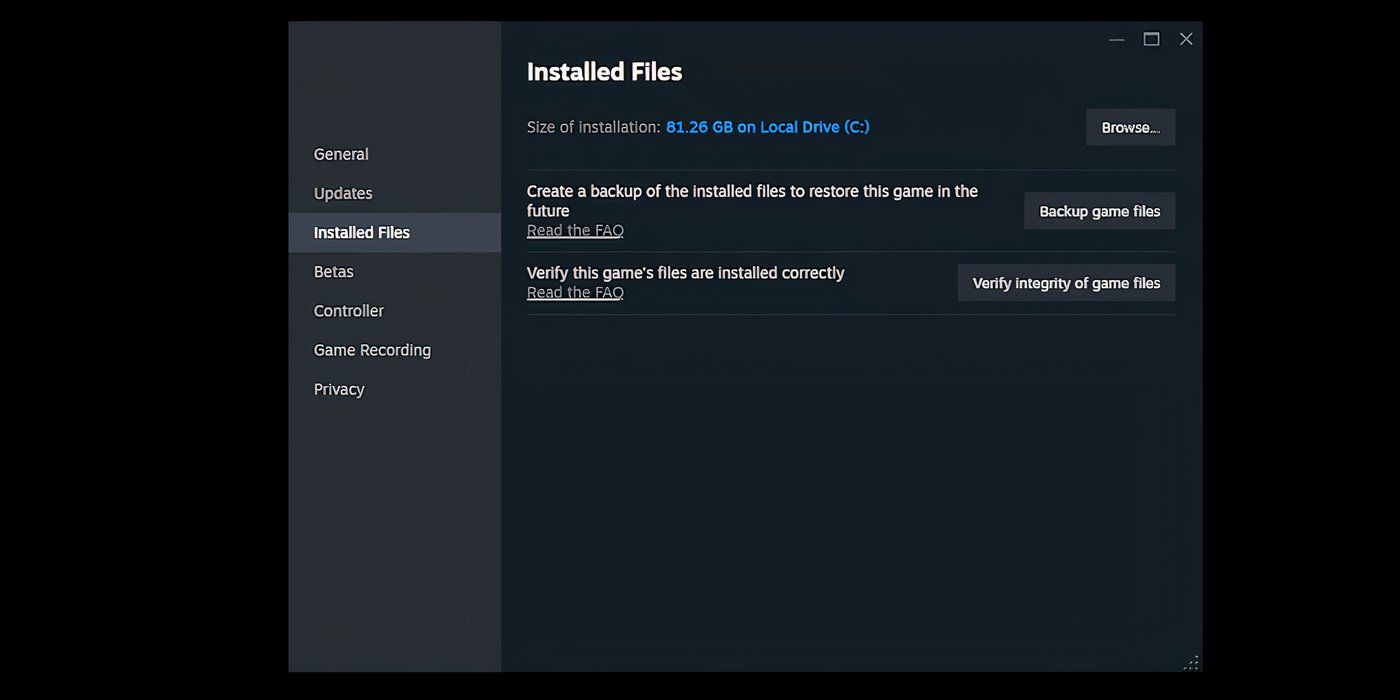Click the Backup game files button
1400x700 pixels.
coord(1099,211)
